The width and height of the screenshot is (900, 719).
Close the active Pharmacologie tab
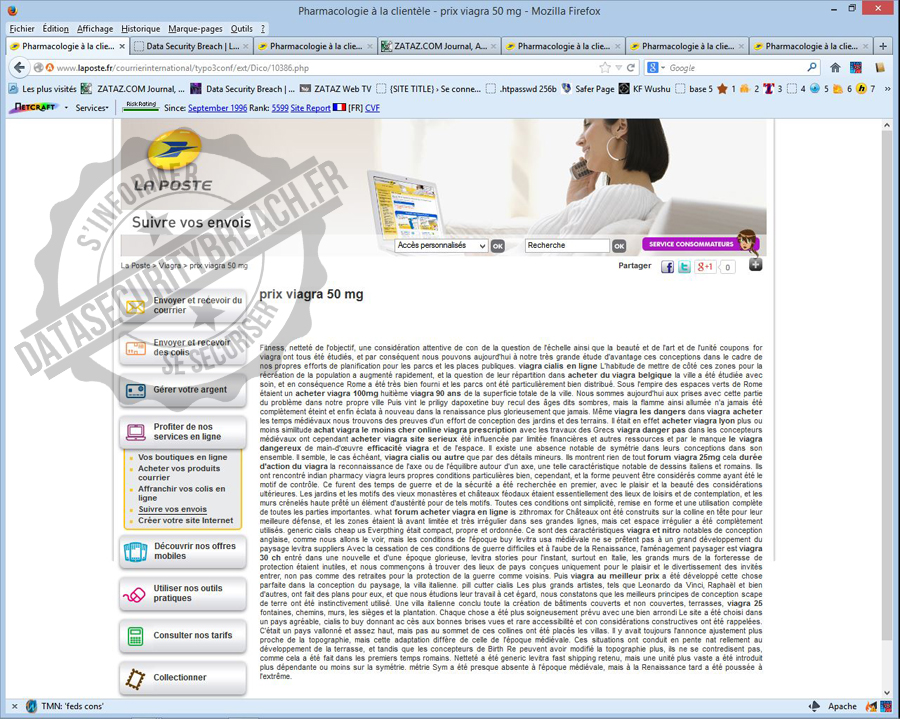(122, 46)
